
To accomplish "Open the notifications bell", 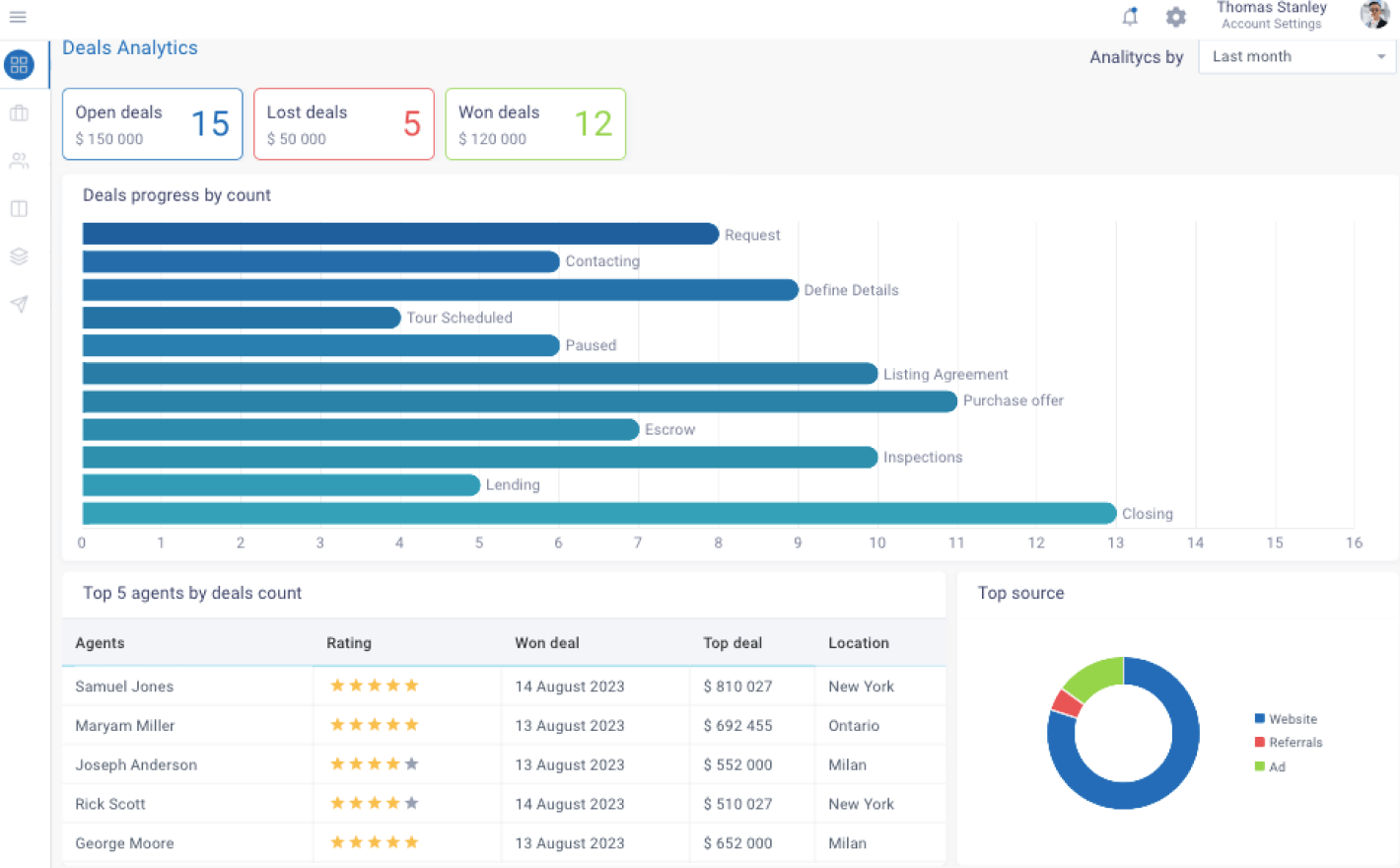I will coord(1130,17).
